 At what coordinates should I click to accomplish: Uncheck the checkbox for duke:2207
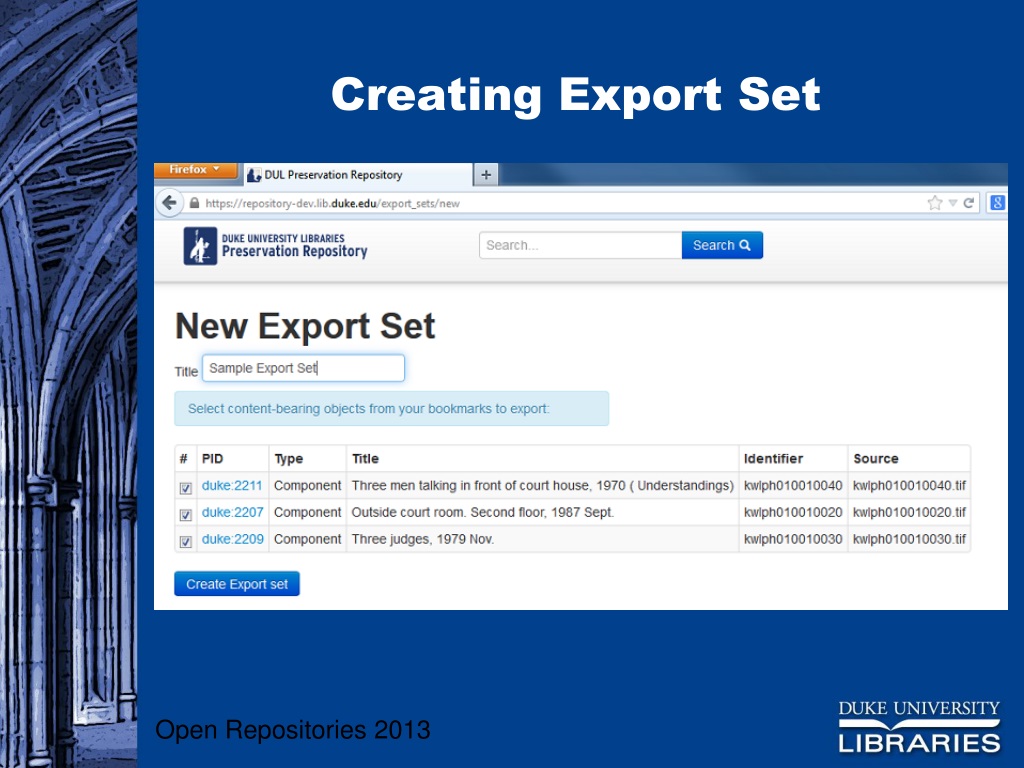click(185, 514)
